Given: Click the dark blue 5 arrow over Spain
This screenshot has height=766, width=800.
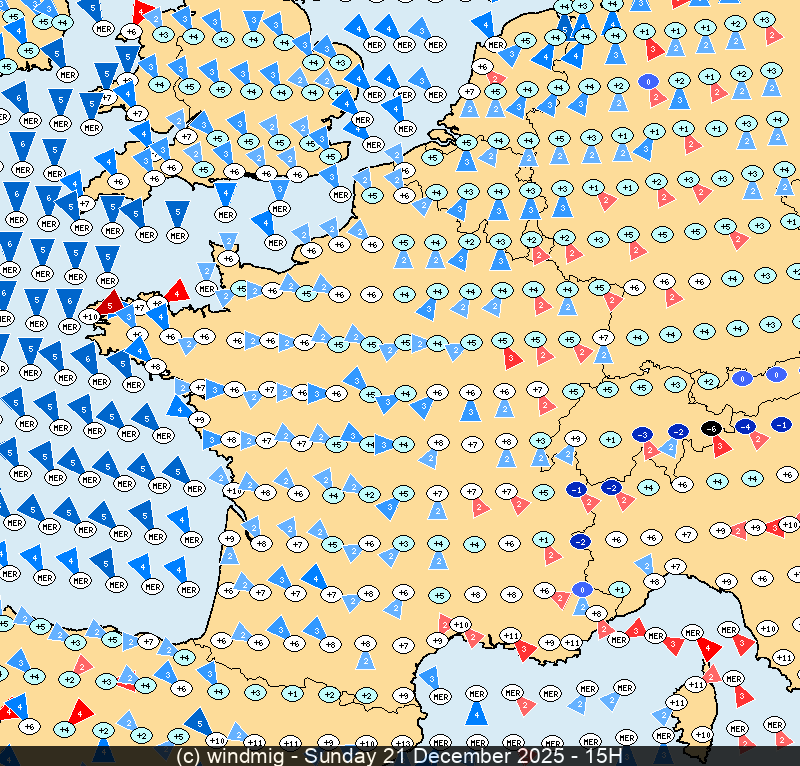Looking at the screenshot, I should pos(198,720).
